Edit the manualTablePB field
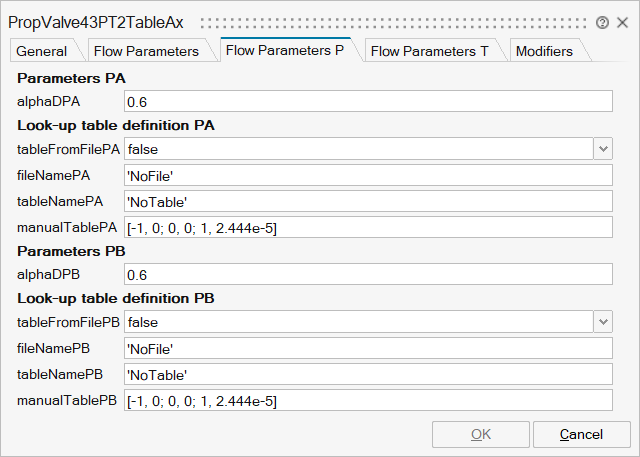Image resolution: width=640 pixels, height=457 pixels. click(x=367, y=401)
